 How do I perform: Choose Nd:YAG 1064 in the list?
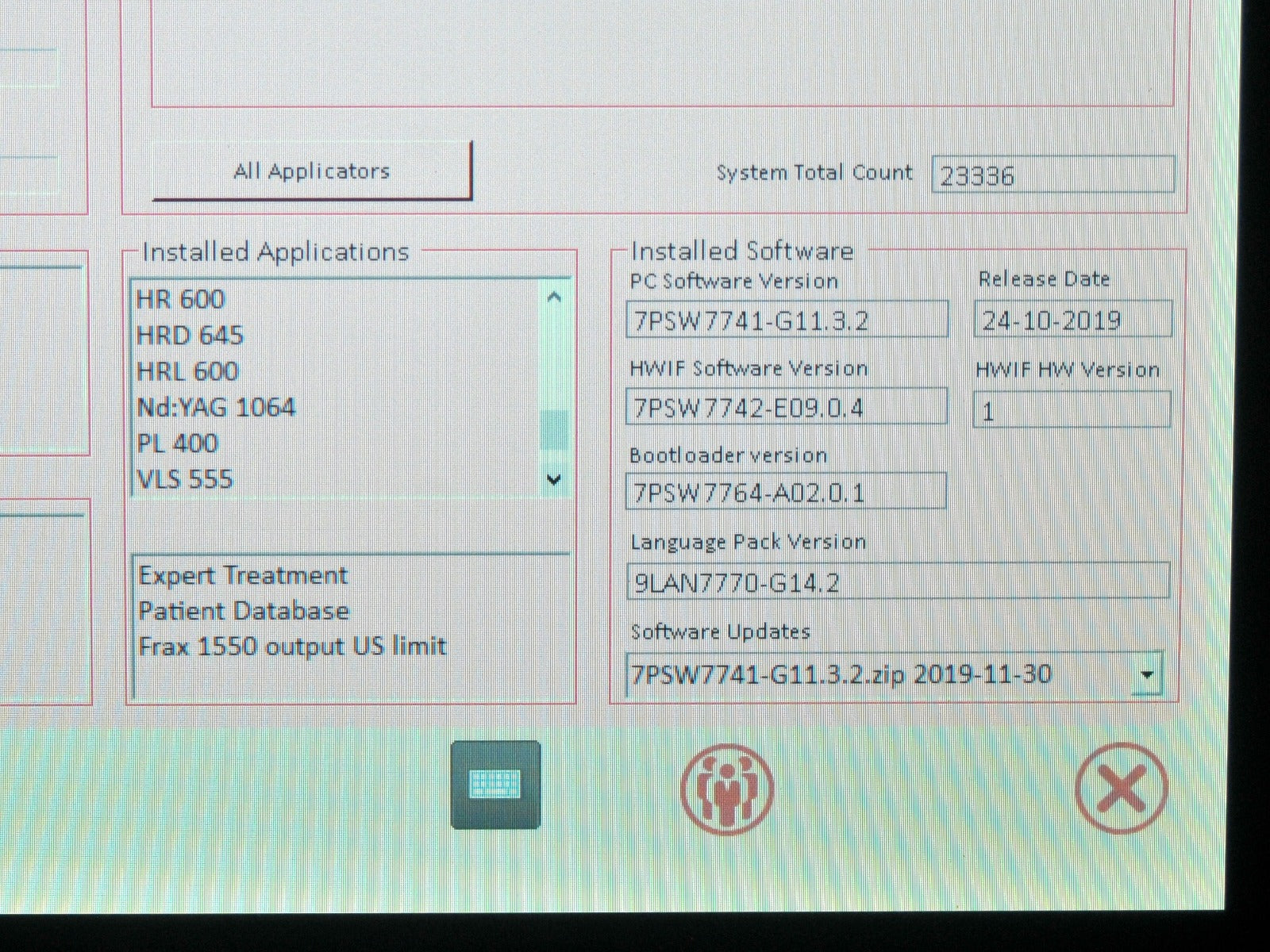click(216, 408)
